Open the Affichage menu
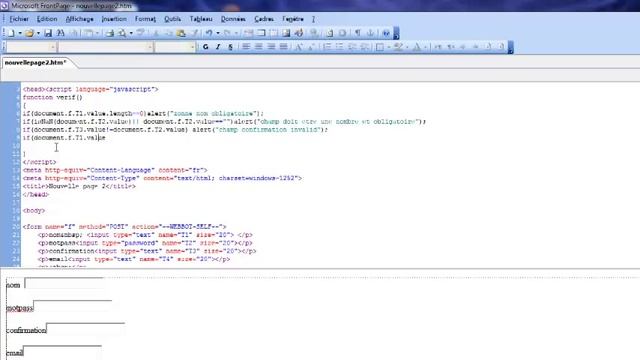This screenshot has height=360, width=640. click(x=79, y=19)
